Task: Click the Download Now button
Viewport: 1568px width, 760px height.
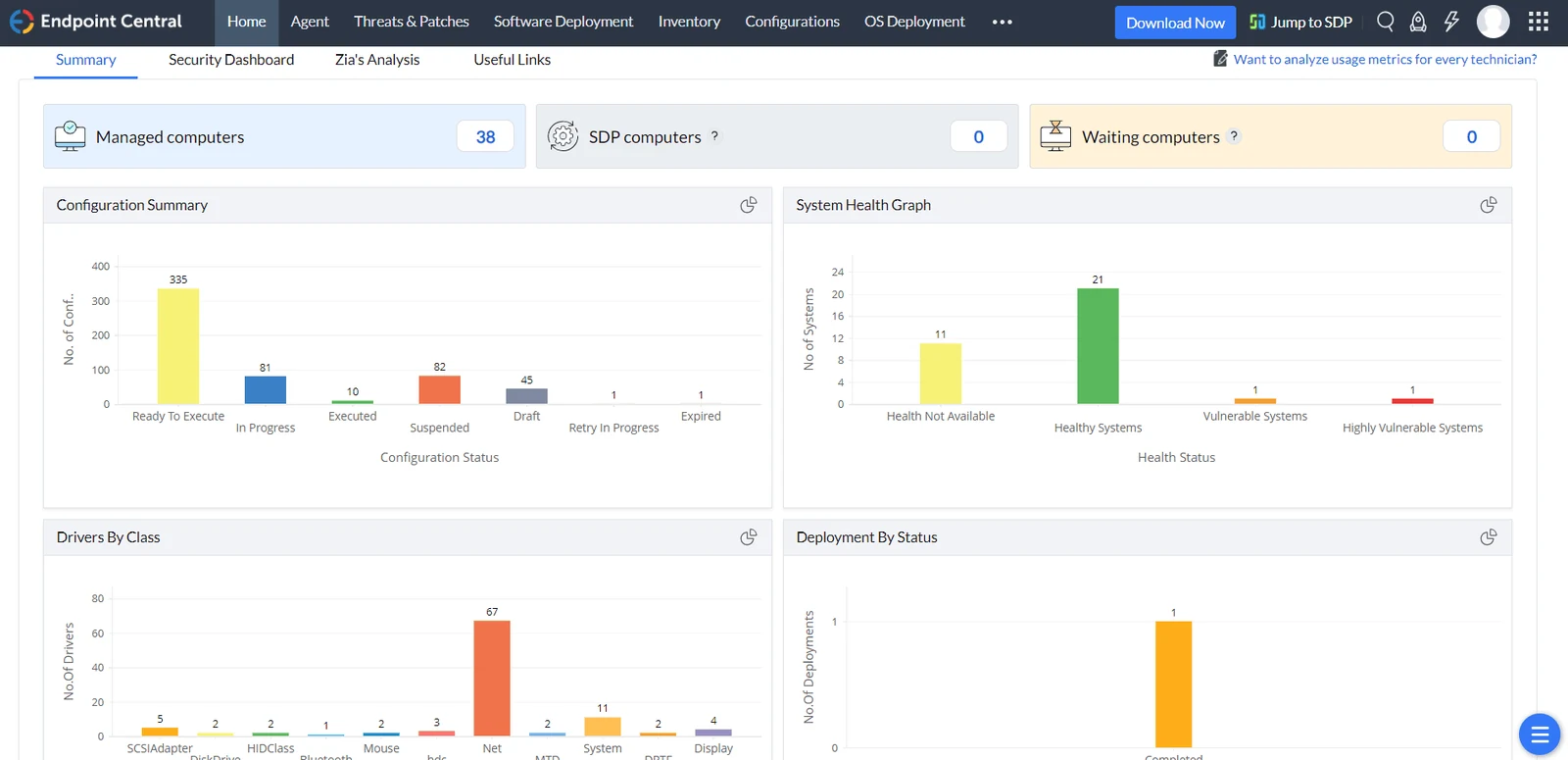Action: [x=1175, y=23]
